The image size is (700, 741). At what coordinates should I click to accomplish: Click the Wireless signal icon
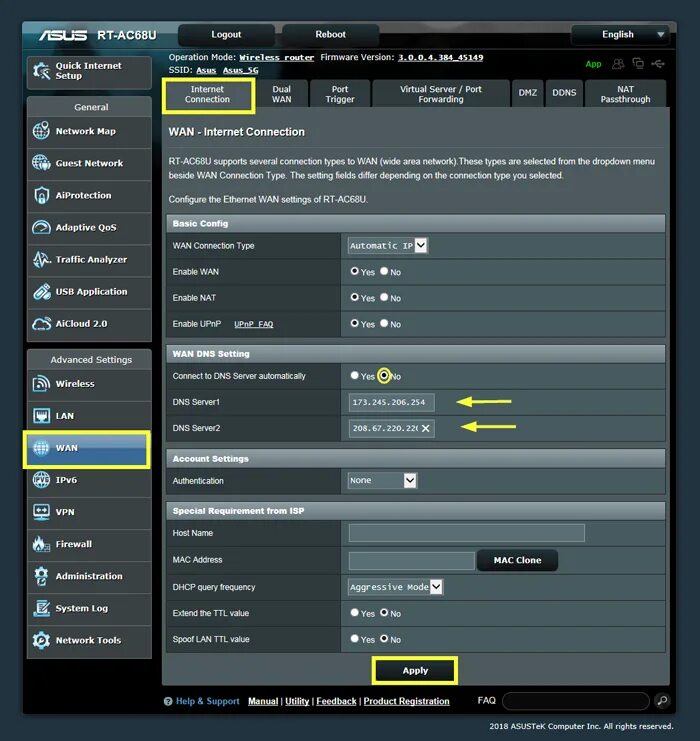41,384
